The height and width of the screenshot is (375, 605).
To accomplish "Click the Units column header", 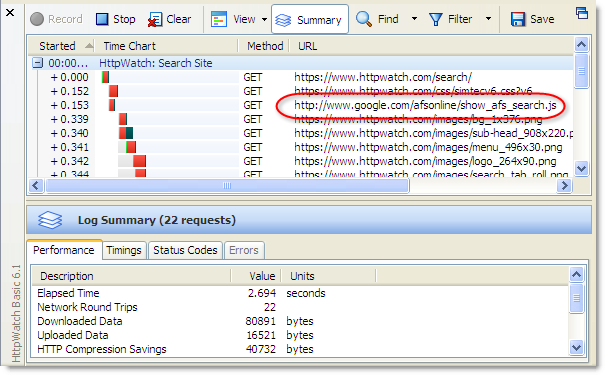I will pos(328,276).
